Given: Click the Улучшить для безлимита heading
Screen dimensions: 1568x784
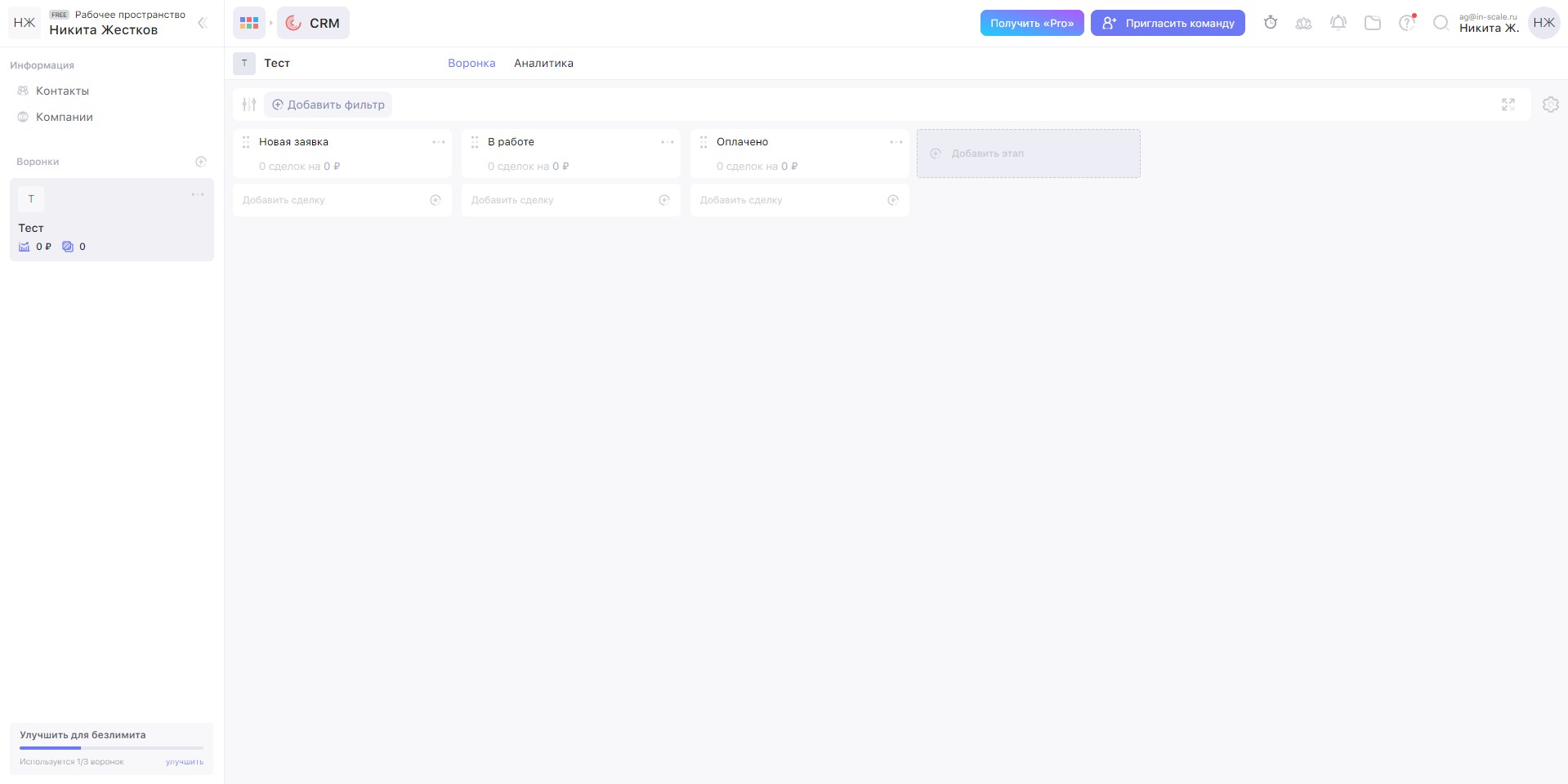Looking at the screenshot, I should tap(83, 735).
